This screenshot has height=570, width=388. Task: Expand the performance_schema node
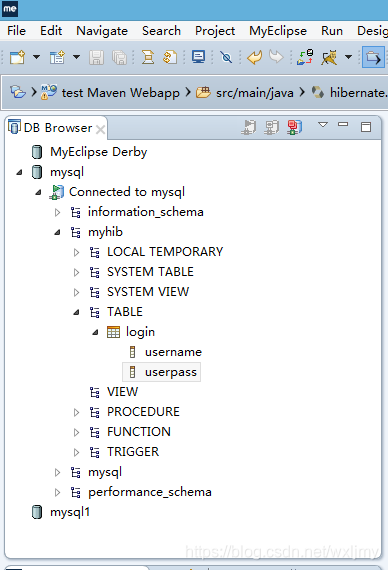(x=57, y=492)
